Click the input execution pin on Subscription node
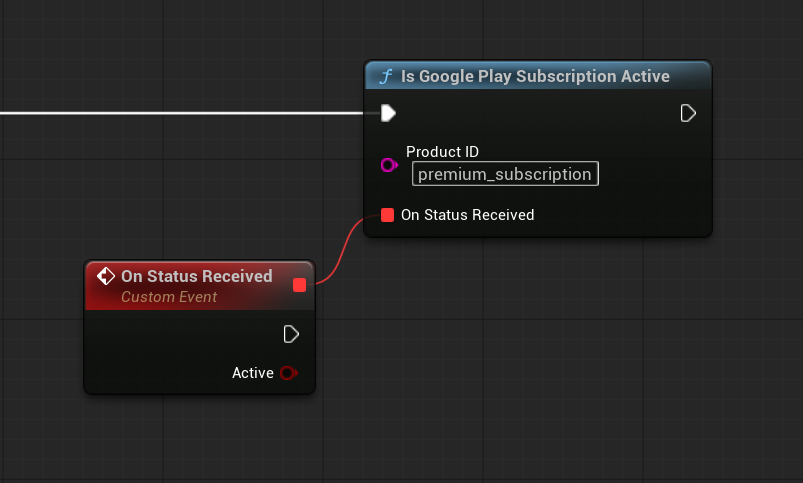Viewport: 803px width, 483px height. tap(388, 113)
